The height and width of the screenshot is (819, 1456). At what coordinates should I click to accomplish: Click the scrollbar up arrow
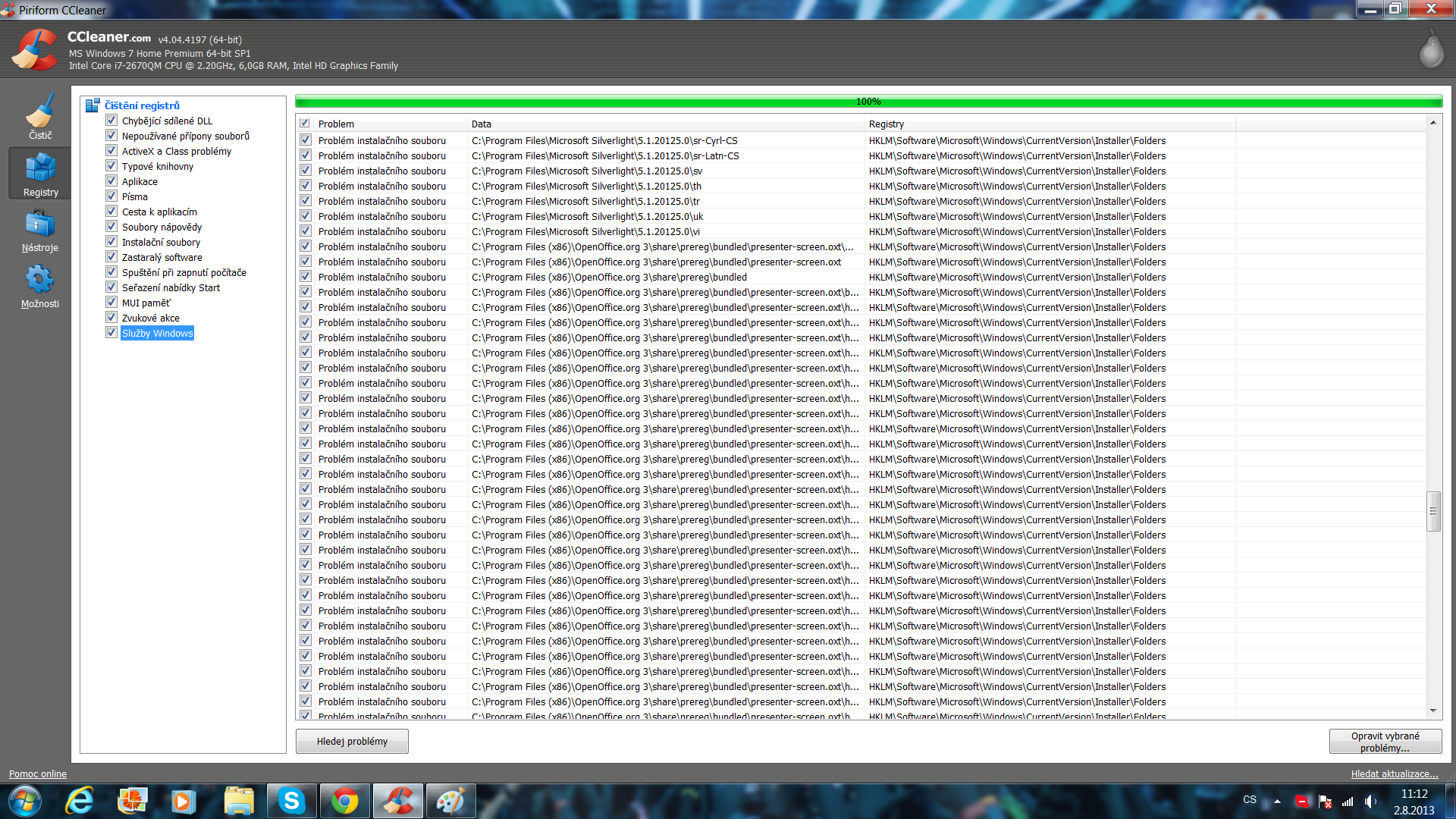coord(1433,123)
